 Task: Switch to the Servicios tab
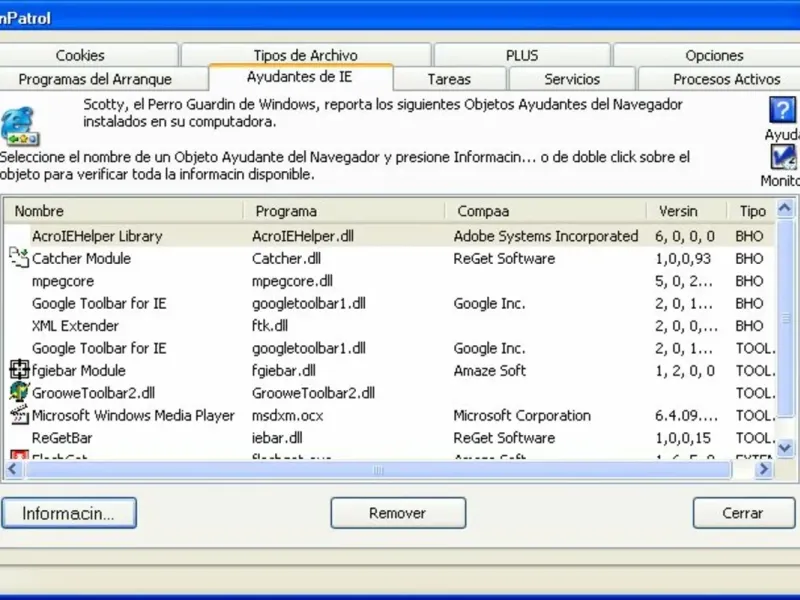pos(572,79)
